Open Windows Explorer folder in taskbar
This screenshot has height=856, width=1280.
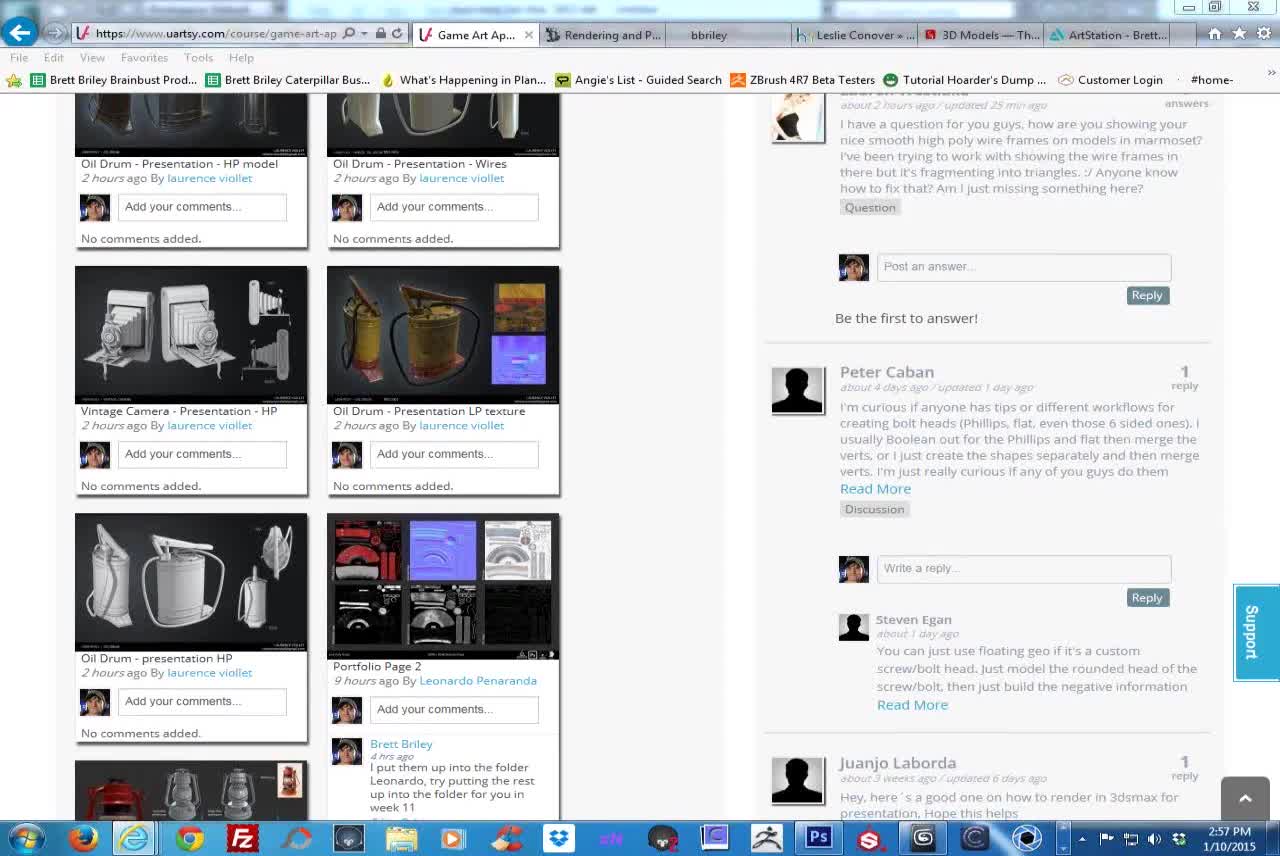coord(401,838)
